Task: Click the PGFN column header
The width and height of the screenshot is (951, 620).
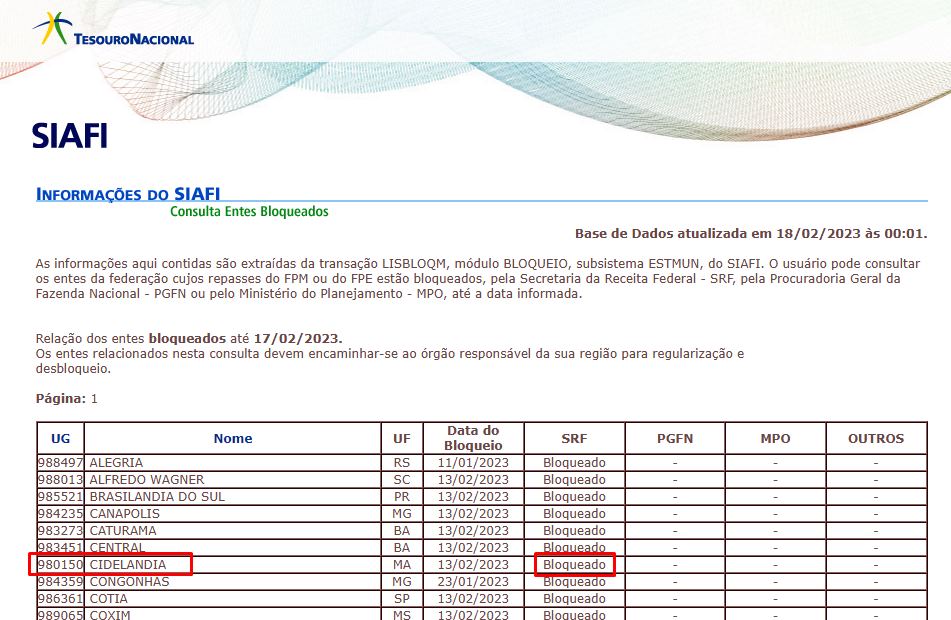Action: 675,438
